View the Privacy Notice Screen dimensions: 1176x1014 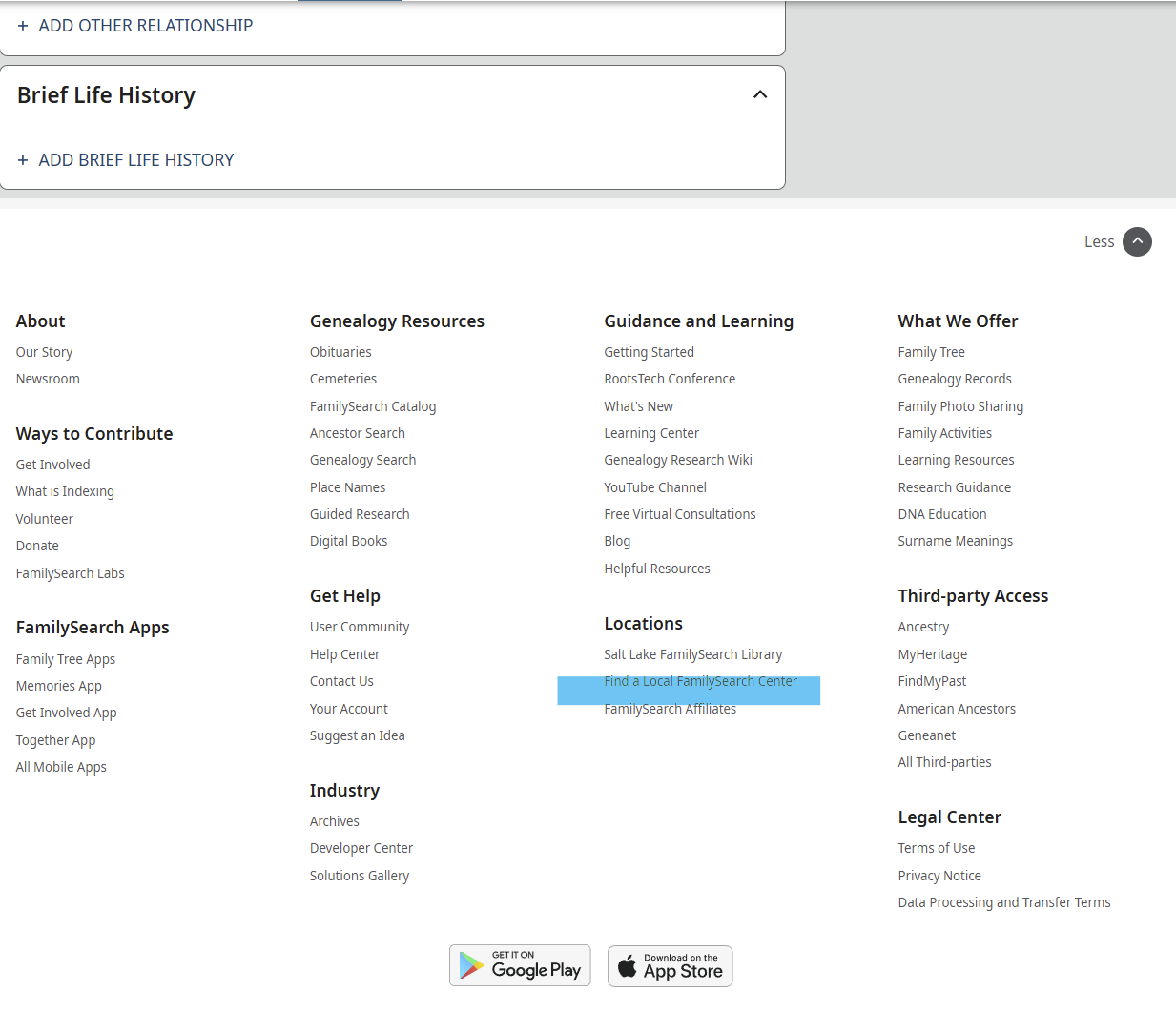pyautogui.click(x=939, y=876)
